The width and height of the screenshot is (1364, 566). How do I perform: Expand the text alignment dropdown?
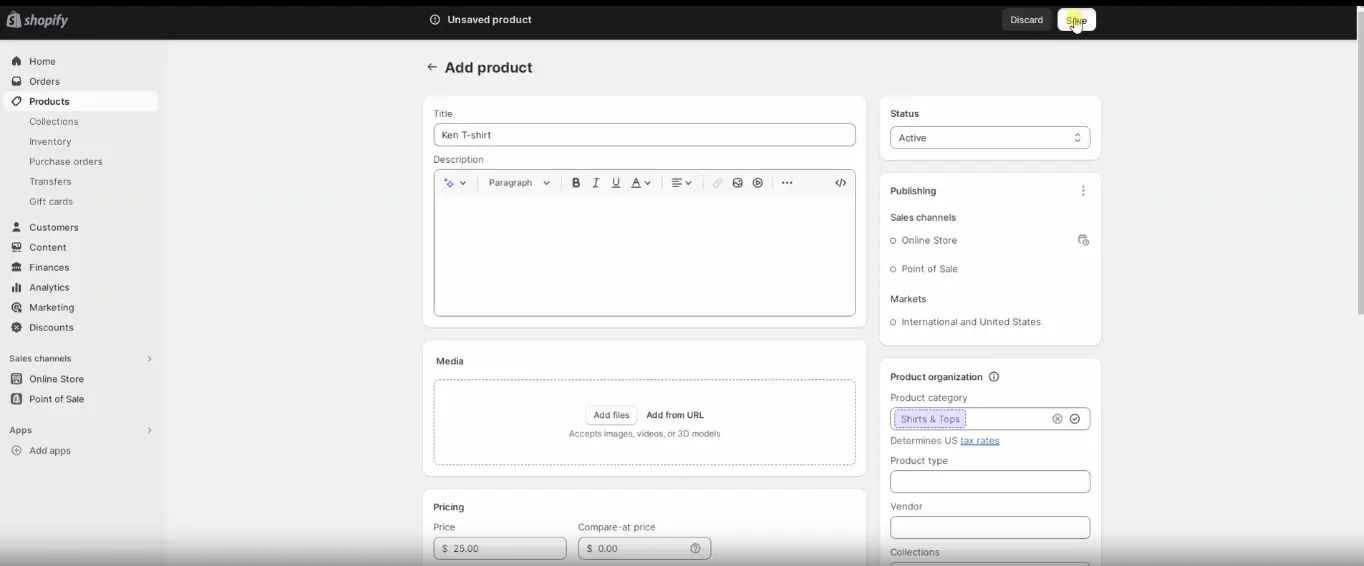tap(681, 183)
